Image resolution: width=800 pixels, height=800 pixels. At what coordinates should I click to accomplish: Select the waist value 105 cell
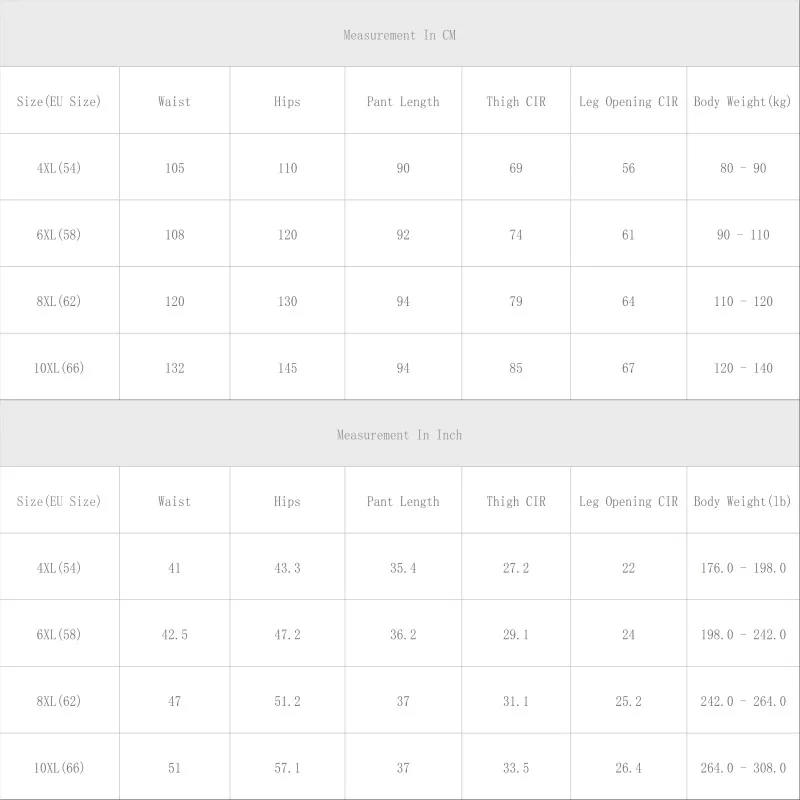click(175, 168)
